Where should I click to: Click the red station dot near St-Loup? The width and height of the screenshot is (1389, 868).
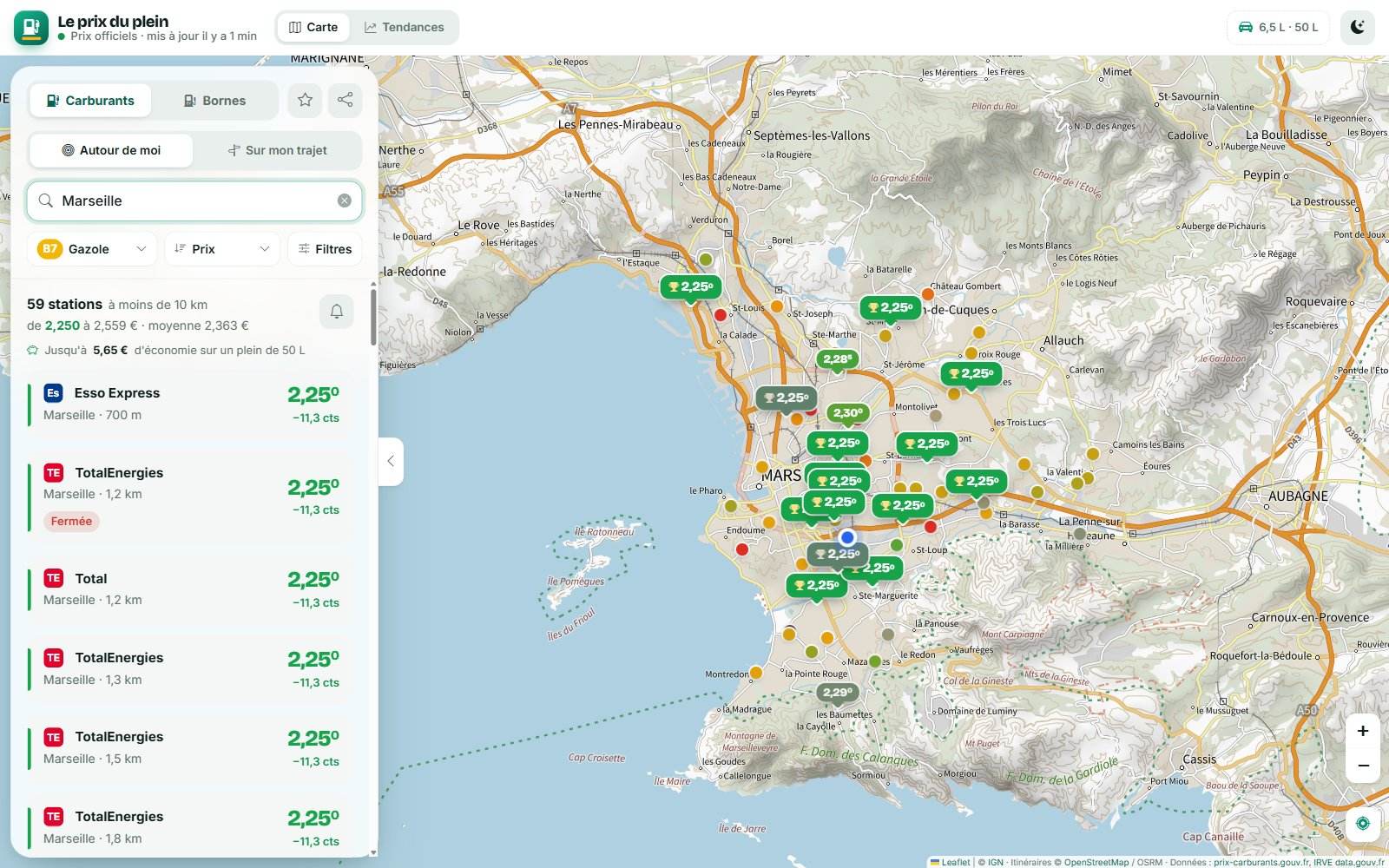[x=931, y=527]
